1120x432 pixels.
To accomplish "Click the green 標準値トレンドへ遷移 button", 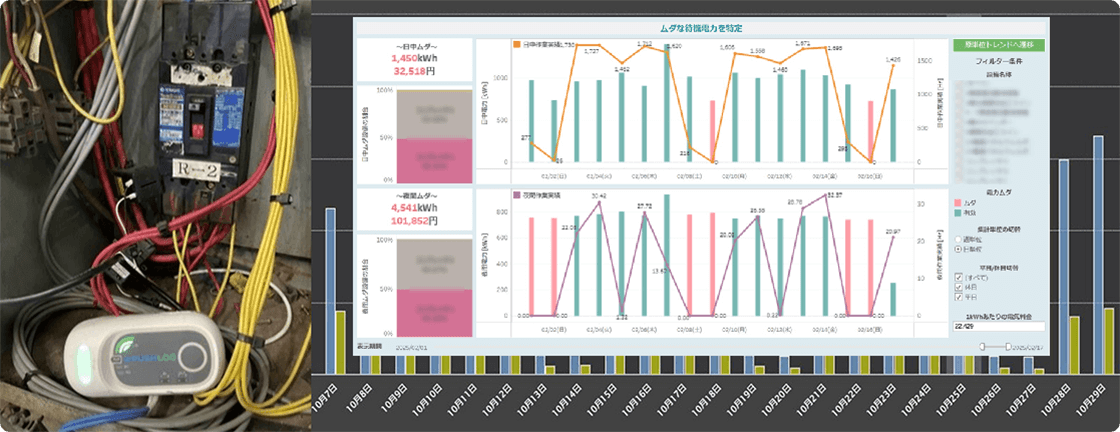I will [999, 45].
